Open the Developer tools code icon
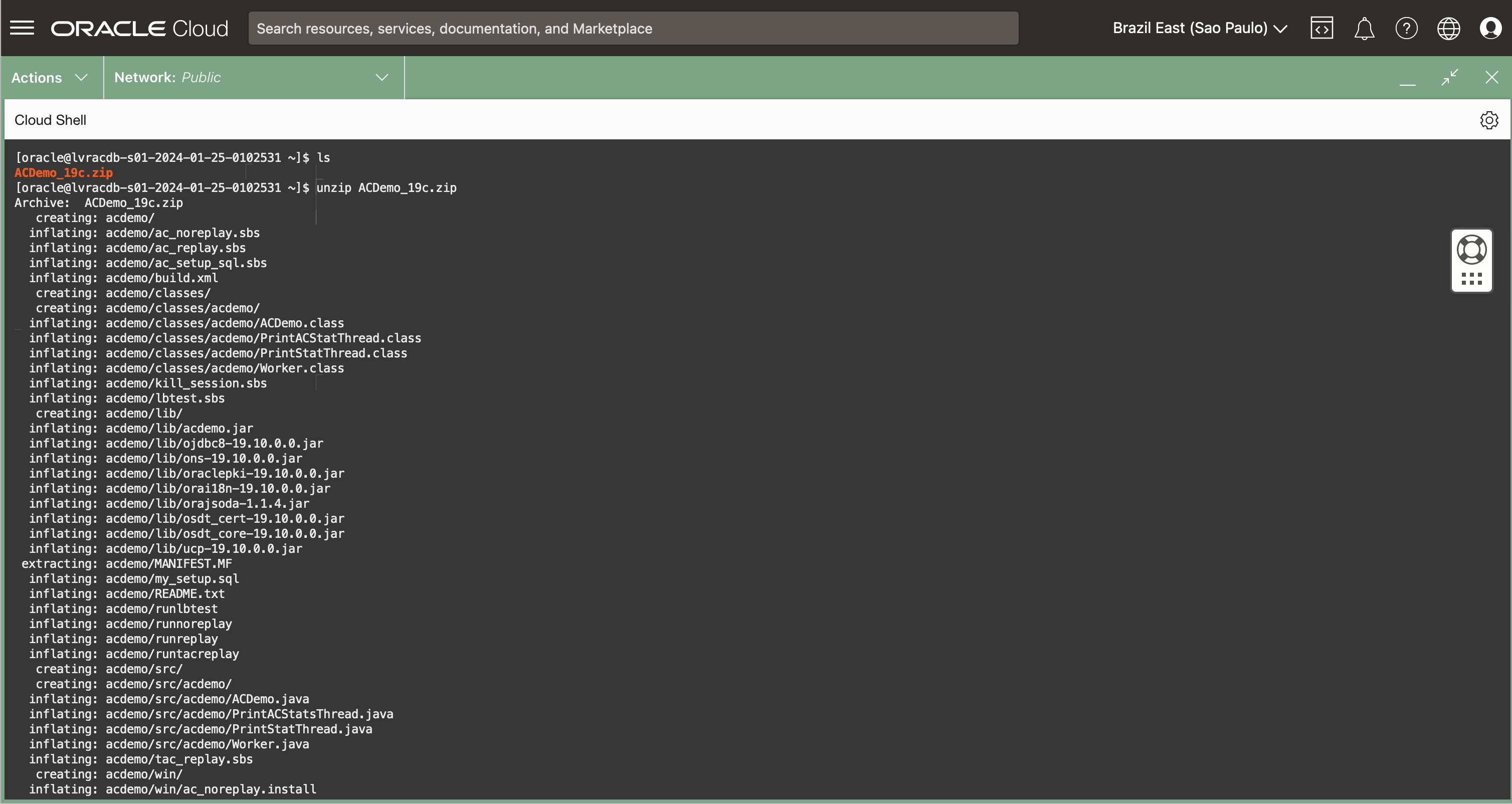Image resolution: width=1512 pixels, height=804 pixels. point(1321,28)
